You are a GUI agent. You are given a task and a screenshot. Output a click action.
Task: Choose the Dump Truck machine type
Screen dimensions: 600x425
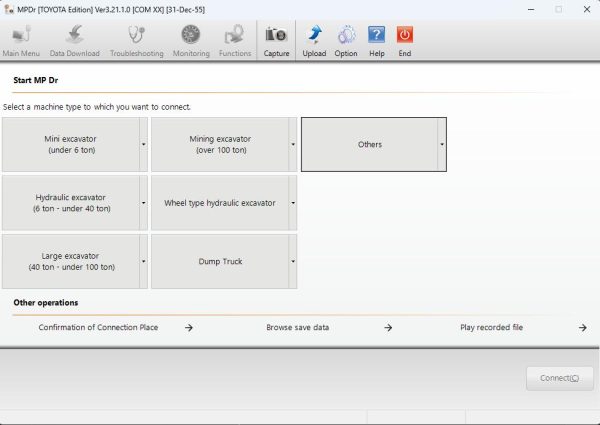[220, 262]
